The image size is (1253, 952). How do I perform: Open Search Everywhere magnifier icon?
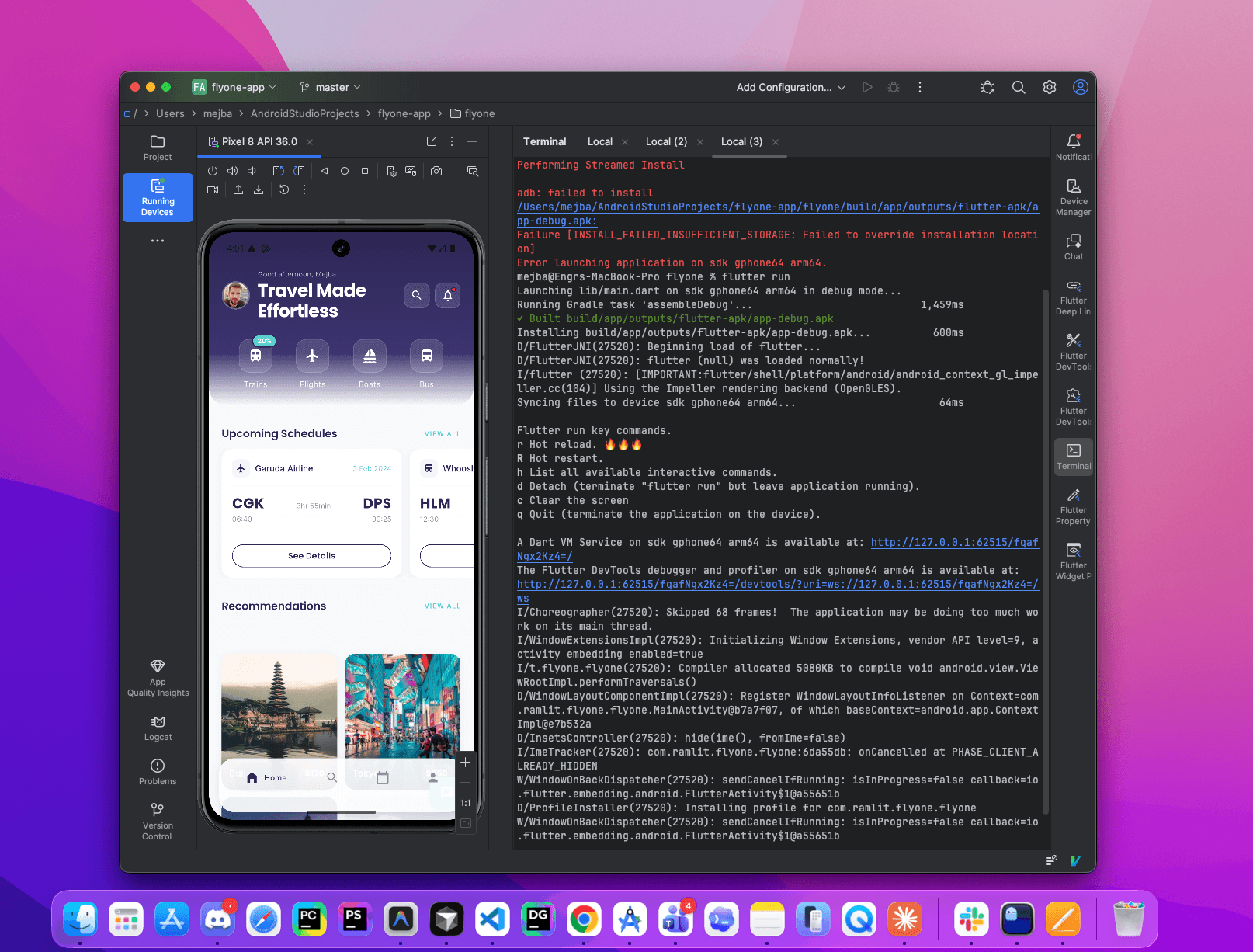tap(1019, 87)
